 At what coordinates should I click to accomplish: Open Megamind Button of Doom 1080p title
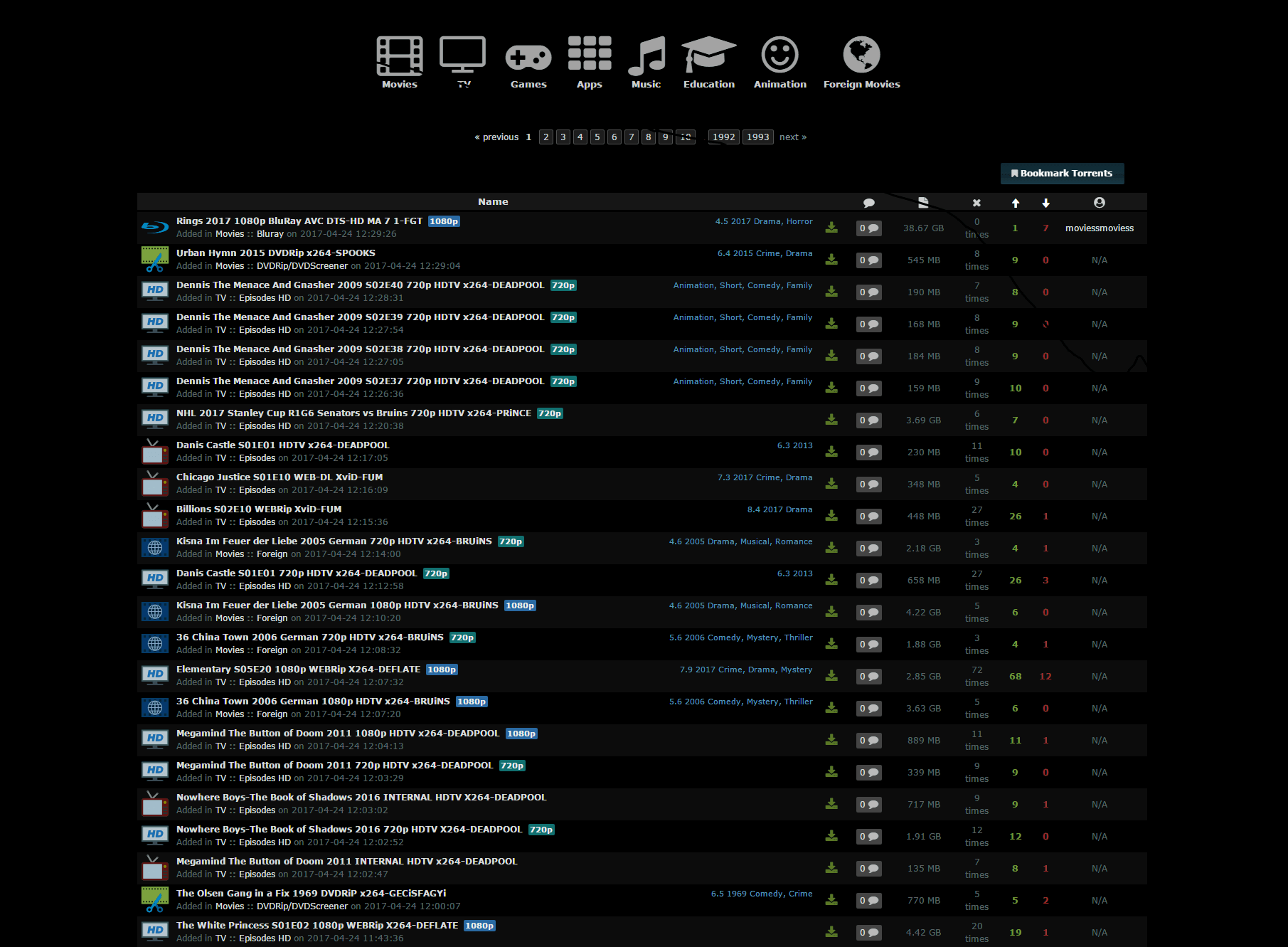(338, 734)
